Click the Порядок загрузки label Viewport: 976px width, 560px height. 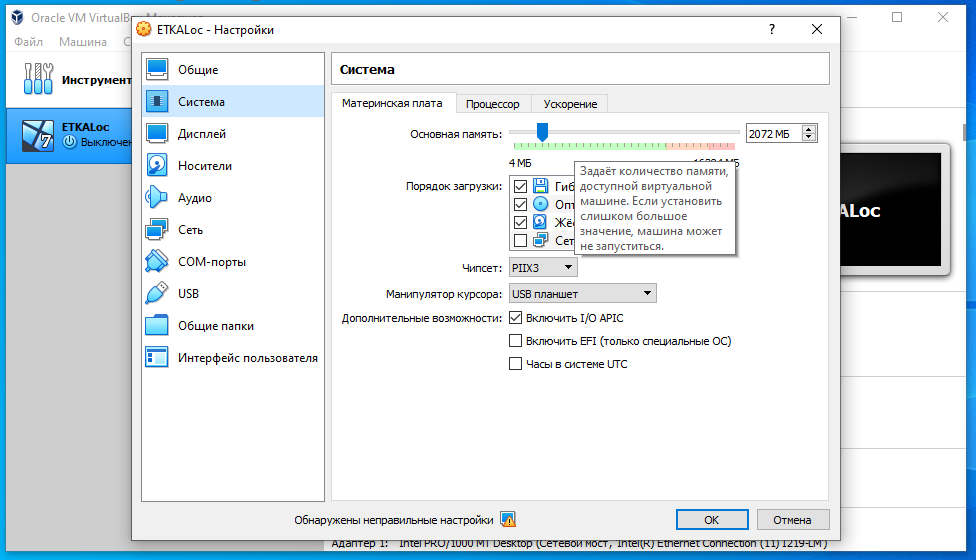[454, 186]
